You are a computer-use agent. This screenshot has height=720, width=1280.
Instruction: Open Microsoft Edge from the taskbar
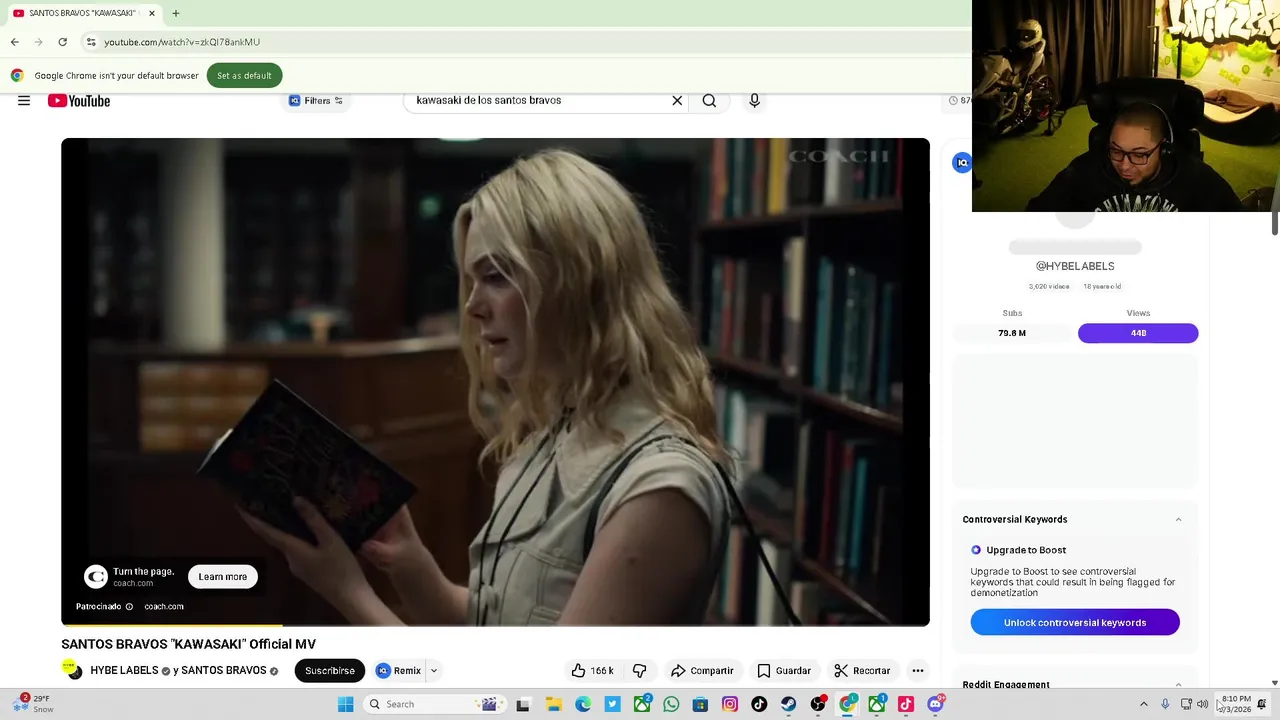point(583,704)
